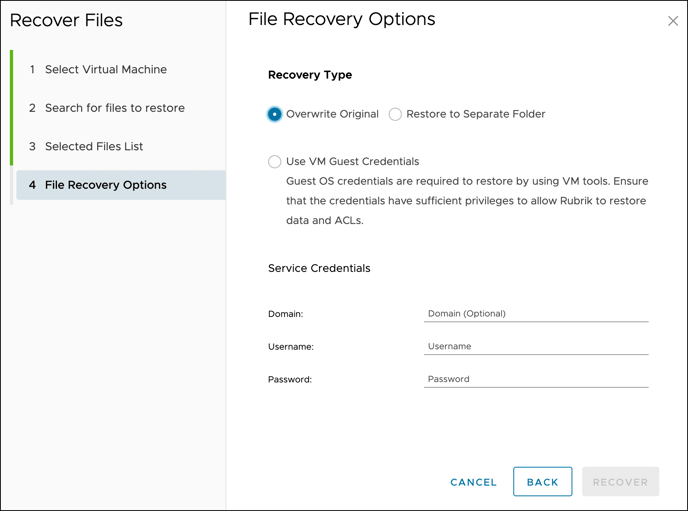Click the Recovery Type heading
This screenshot has width=688, height=511.
point(310,75)
